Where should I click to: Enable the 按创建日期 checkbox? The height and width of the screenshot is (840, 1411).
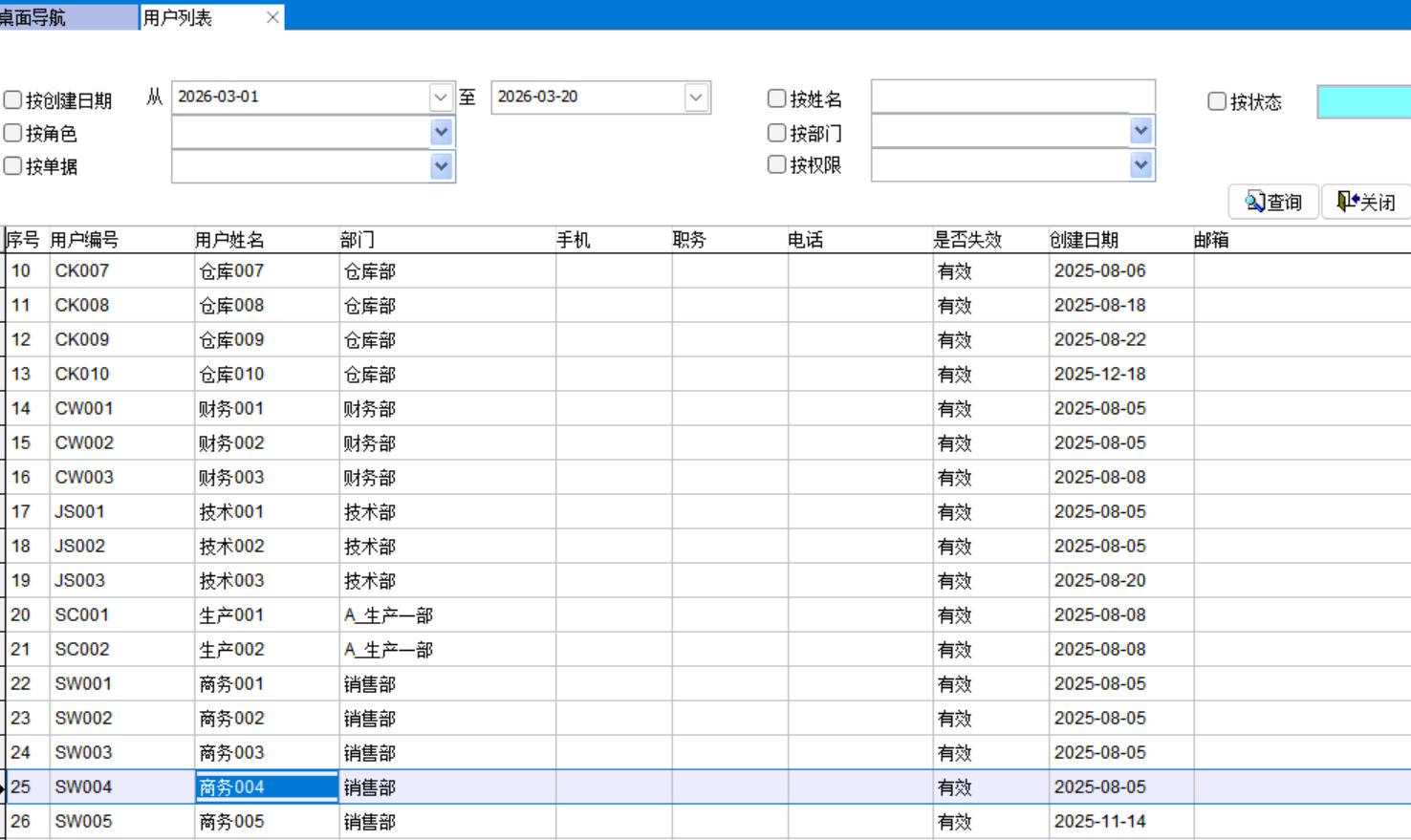13,100
